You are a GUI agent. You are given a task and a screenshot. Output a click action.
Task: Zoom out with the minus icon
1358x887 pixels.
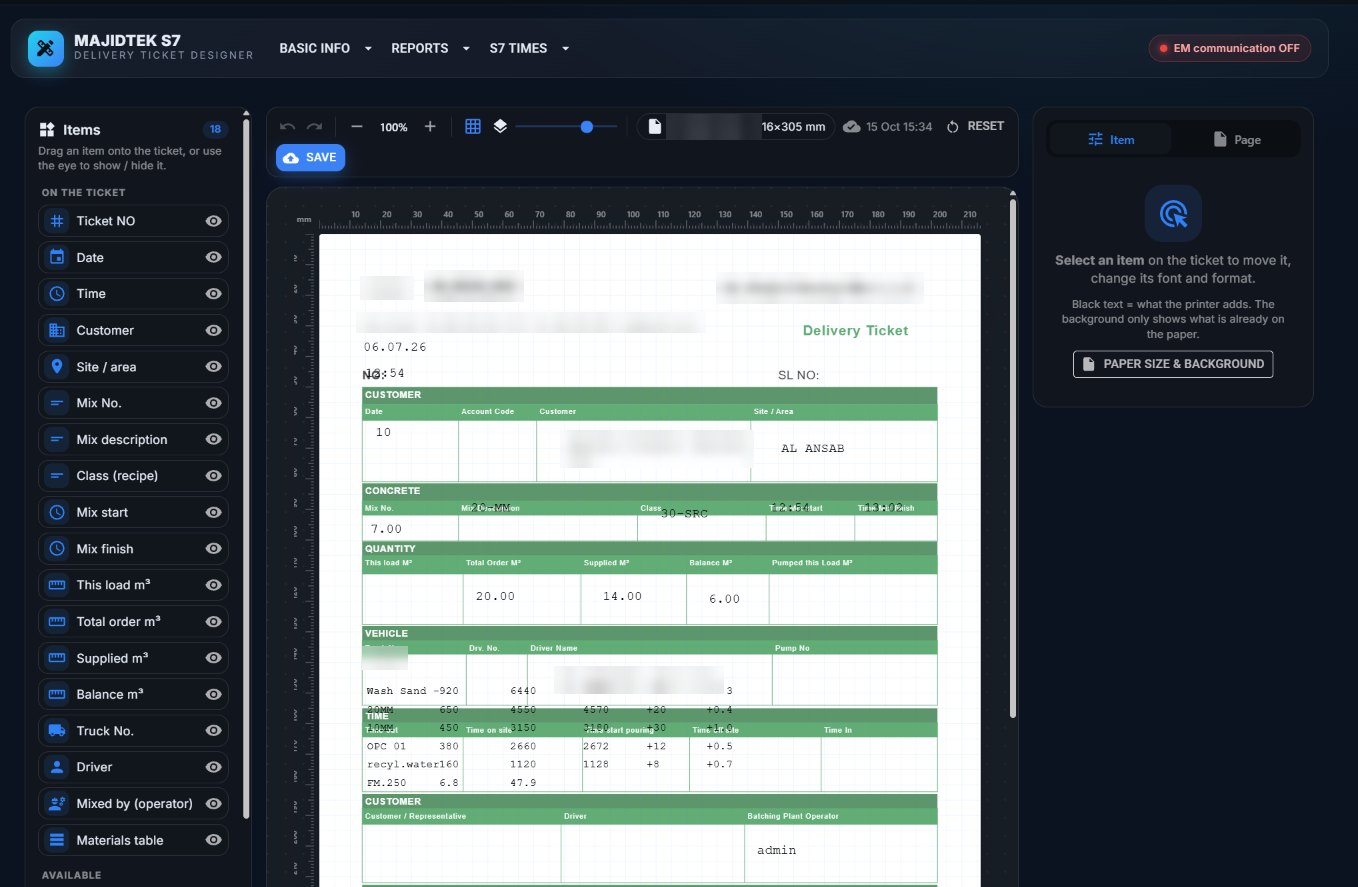[357, 127]
